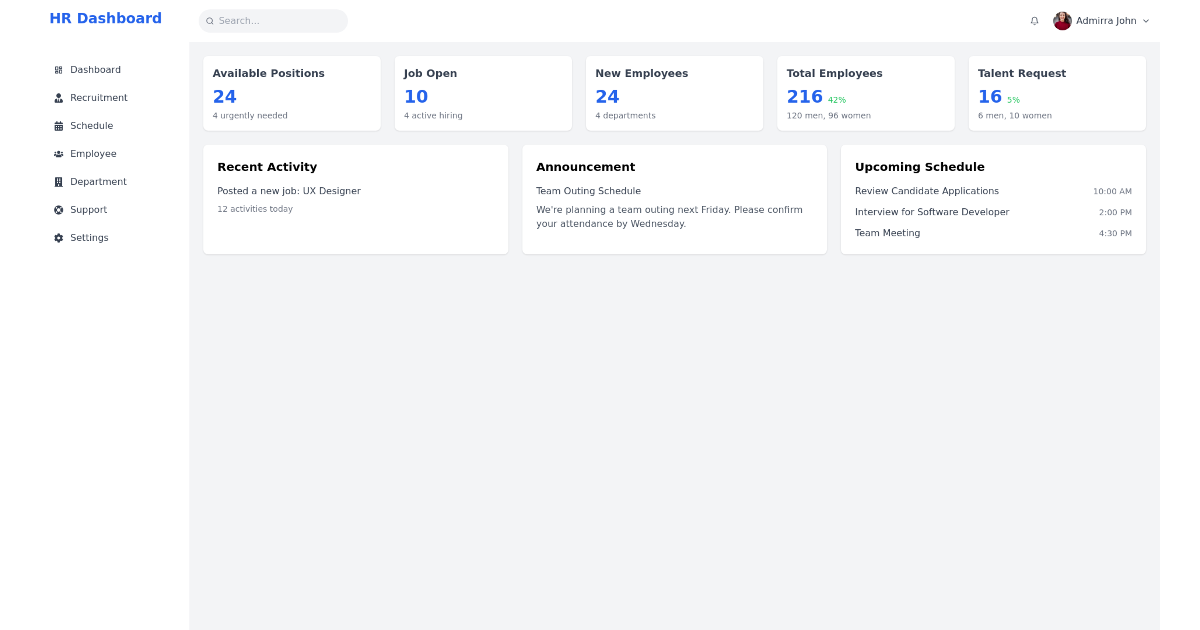Open Department using its building icon
Viewport: 1200px width, 630px height.
click(x=58, y=181)
